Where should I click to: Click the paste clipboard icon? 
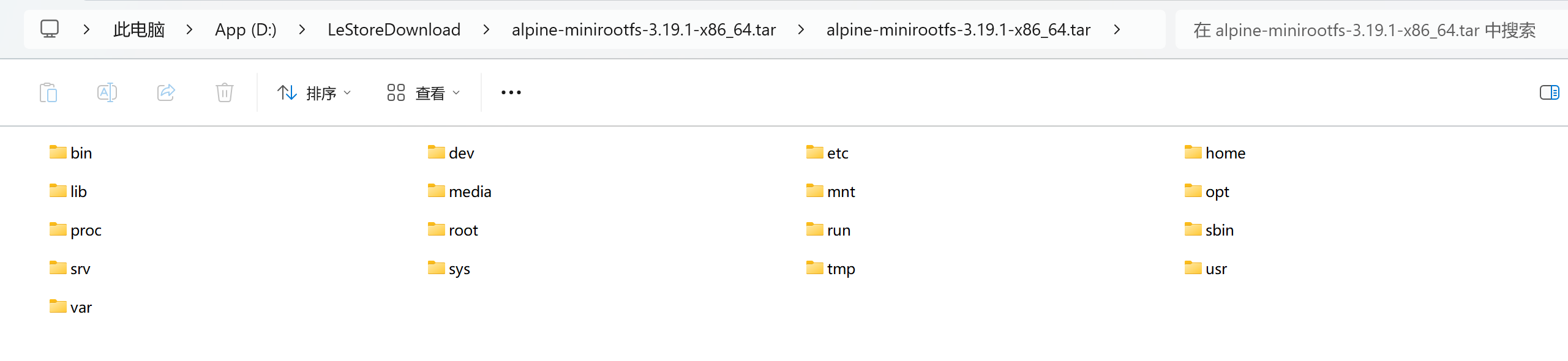click(x=48, y=93)
